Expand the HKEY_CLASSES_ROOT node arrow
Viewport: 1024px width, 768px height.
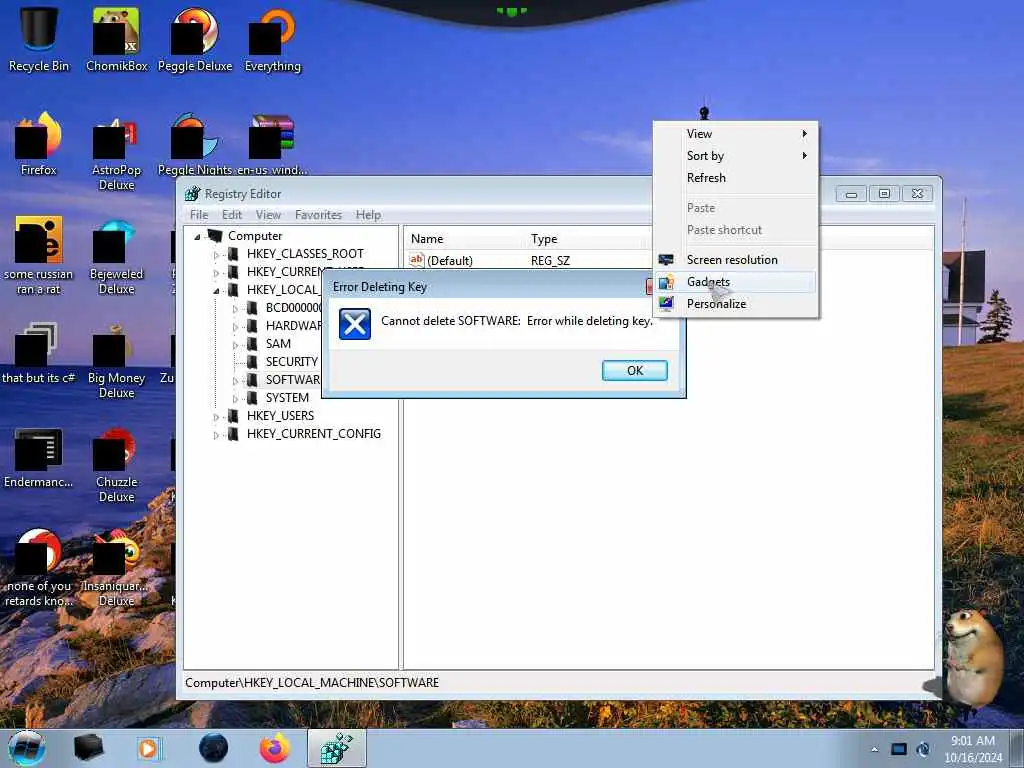pyautogui.click(x=216, y=255)
